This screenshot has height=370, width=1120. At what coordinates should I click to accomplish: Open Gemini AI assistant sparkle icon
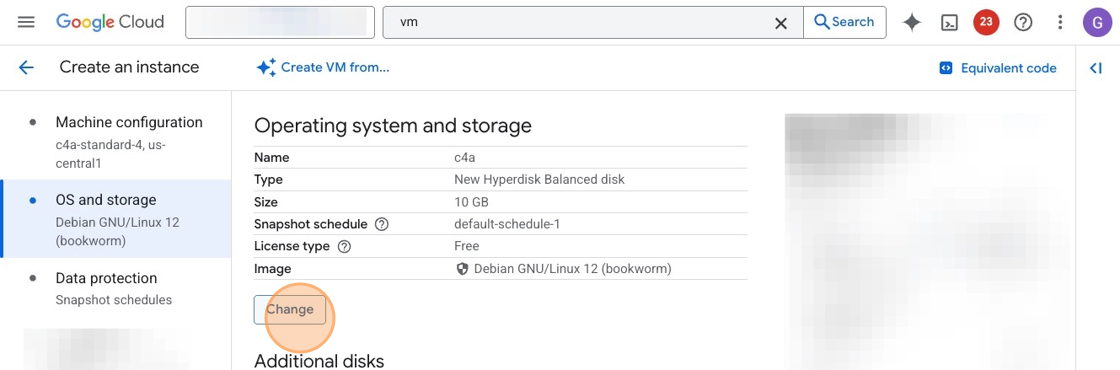tap(911, 22)
